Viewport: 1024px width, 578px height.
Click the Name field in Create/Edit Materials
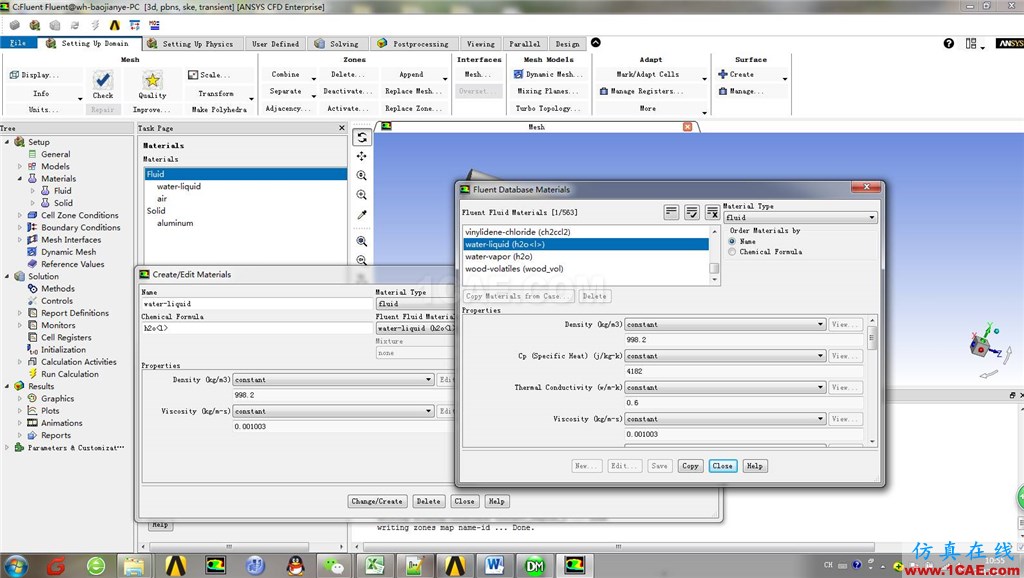click(257, 304)
